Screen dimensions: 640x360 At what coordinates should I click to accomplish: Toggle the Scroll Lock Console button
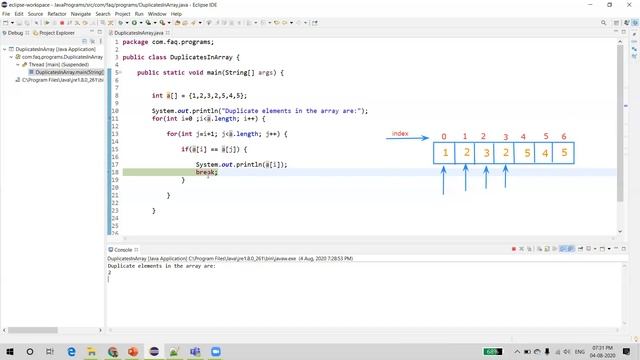tap(547, 249)
